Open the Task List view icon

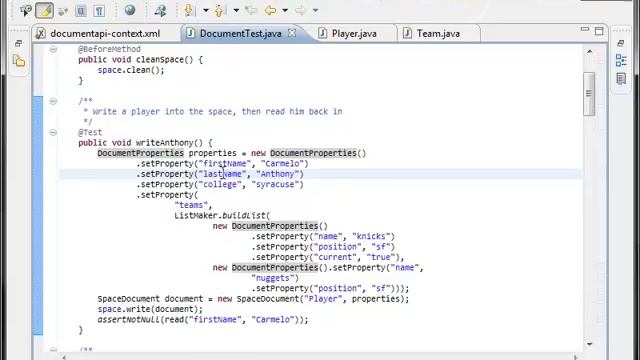(x=621, y=78)
